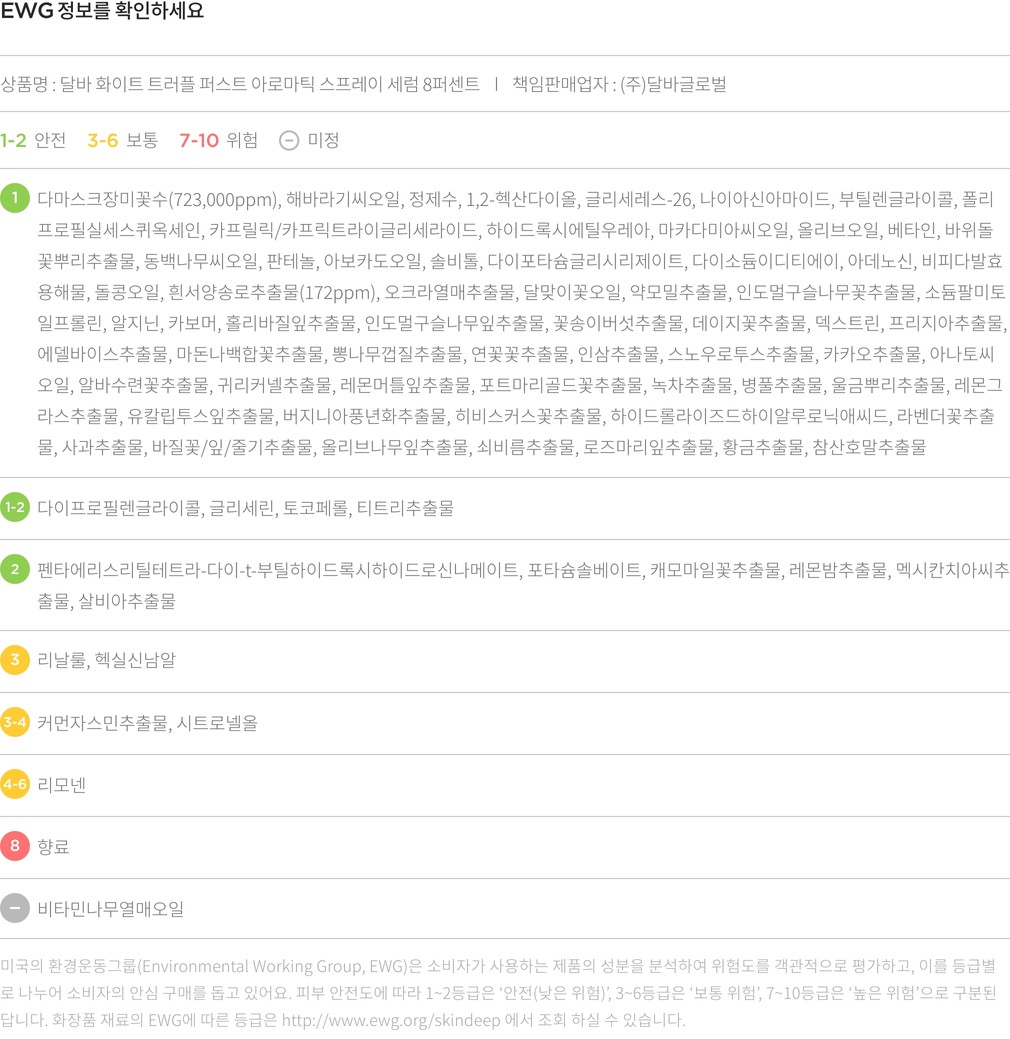The image size is (1010, 1039).
Task: Click the 리모넨 ingredient text
Action: point(62,785)
